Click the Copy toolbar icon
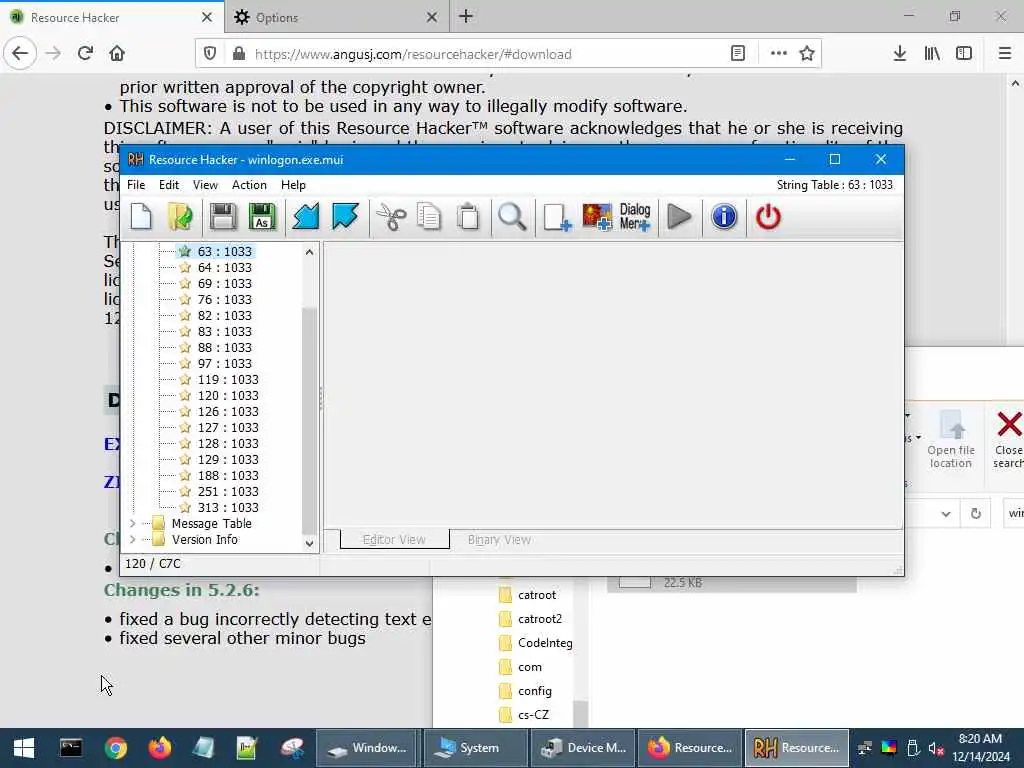The width and height of the screenshot is (1024, 768). click(429, 217)
